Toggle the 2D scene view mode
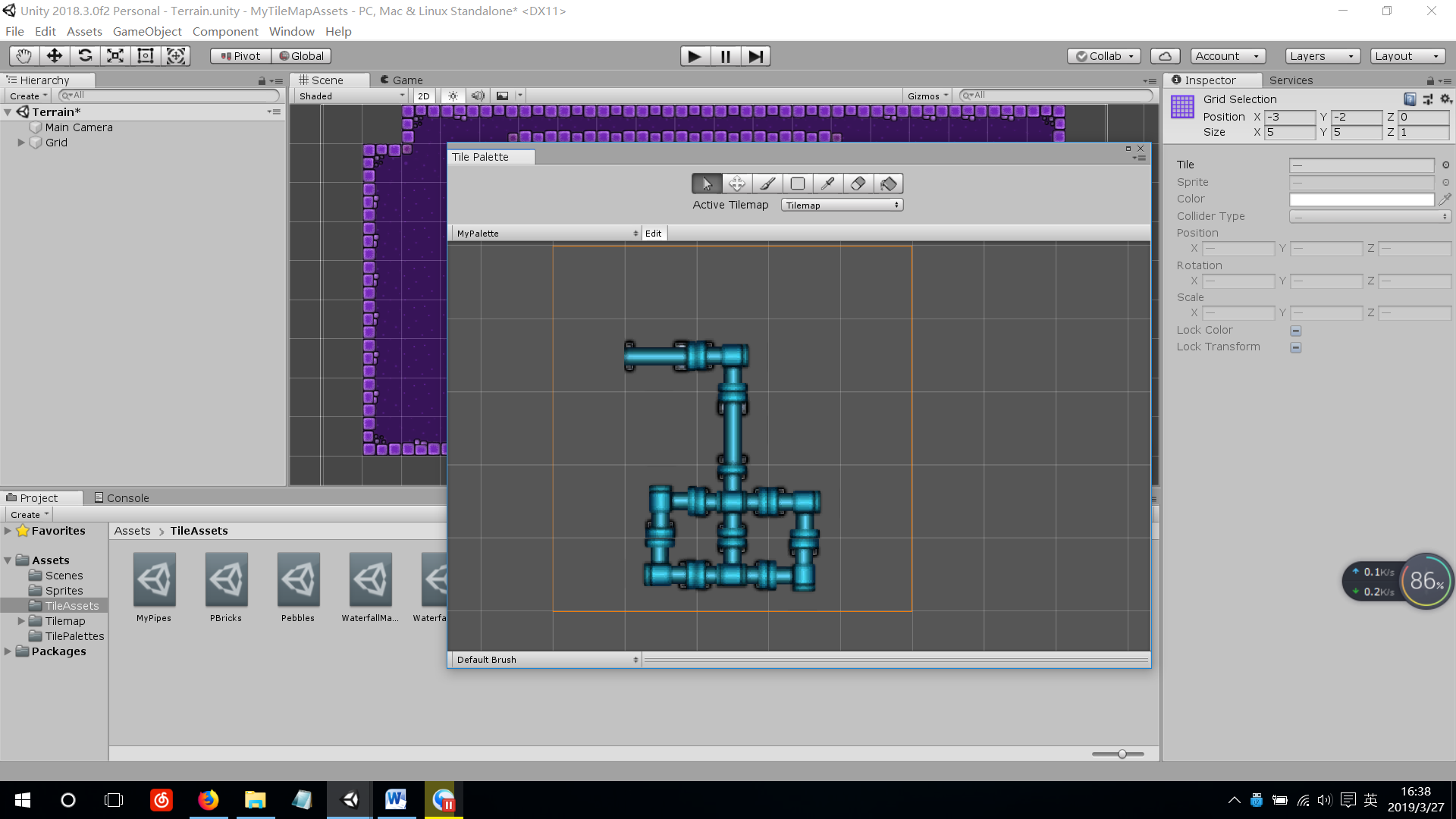 point(423,96)
